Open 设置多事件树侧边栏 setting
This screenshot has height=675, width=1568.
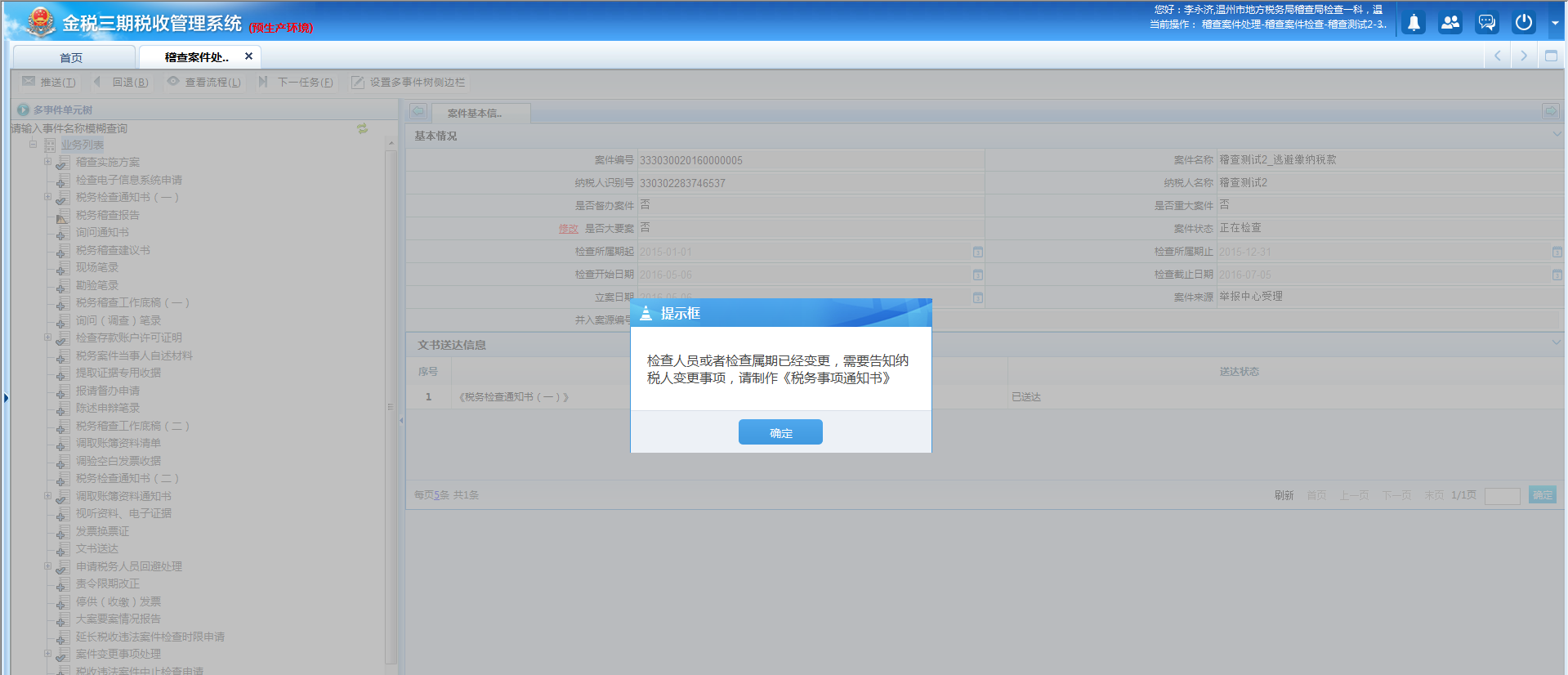click(x=408, y=82)
